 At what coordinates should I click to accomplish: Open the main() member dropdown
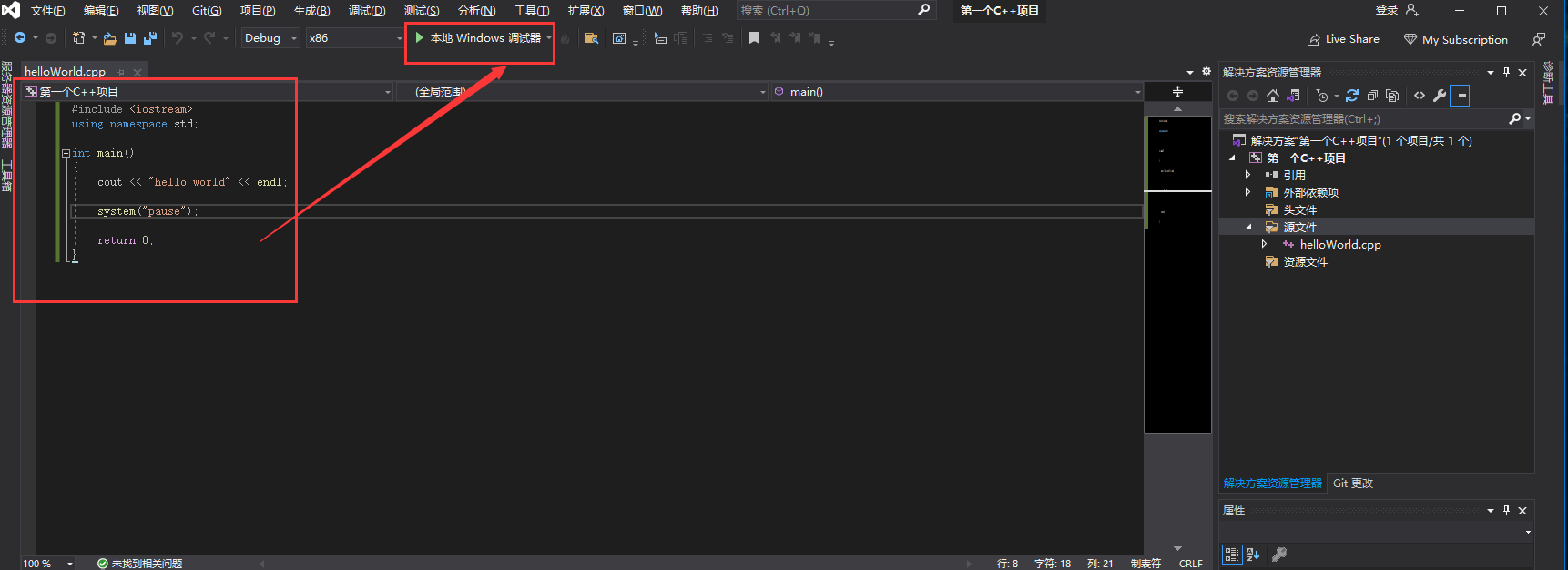click(x=956, y=91)
